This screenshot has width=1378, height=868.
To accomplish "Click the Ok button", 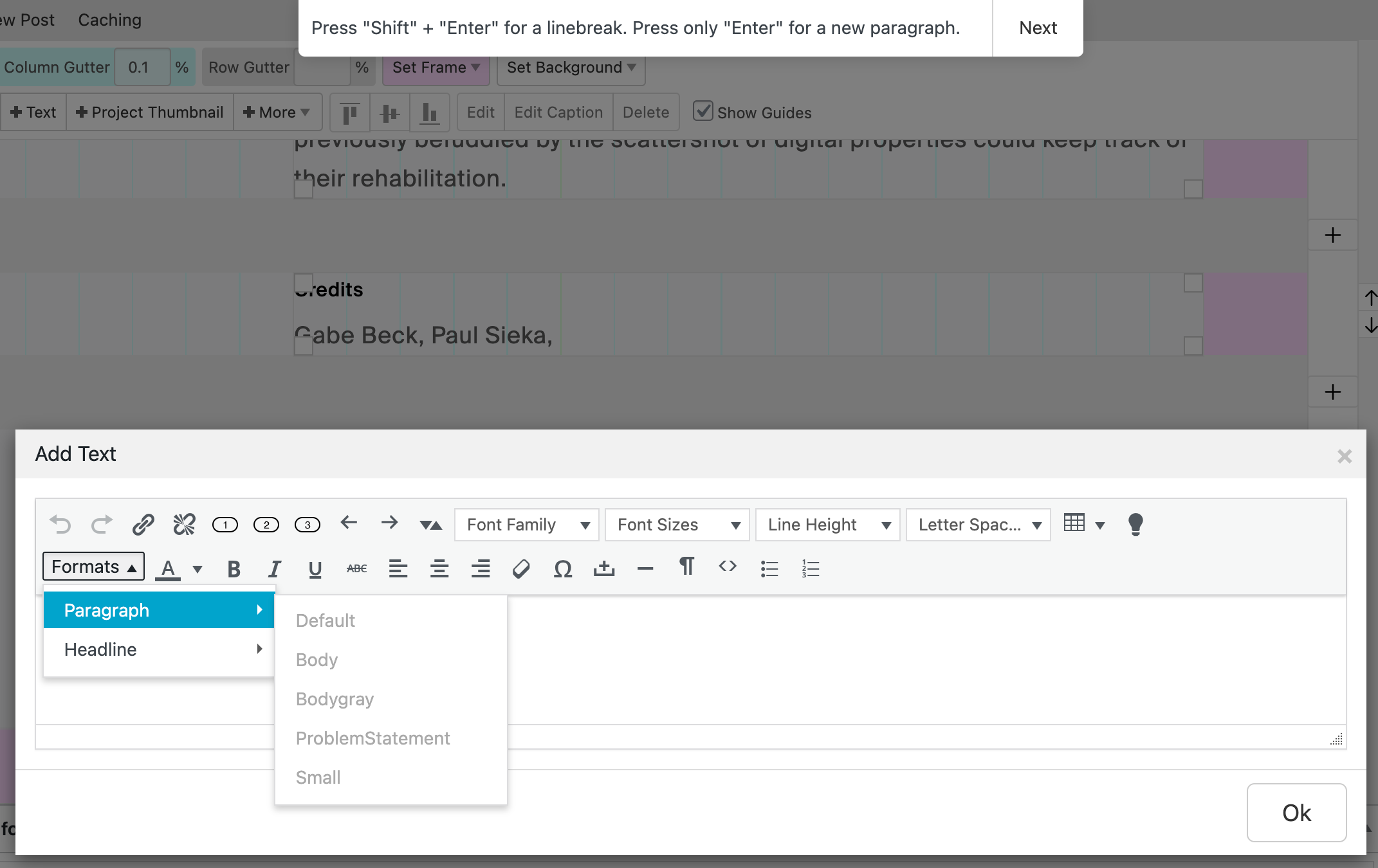I will pyautogui.click(x=1296, y=813).
